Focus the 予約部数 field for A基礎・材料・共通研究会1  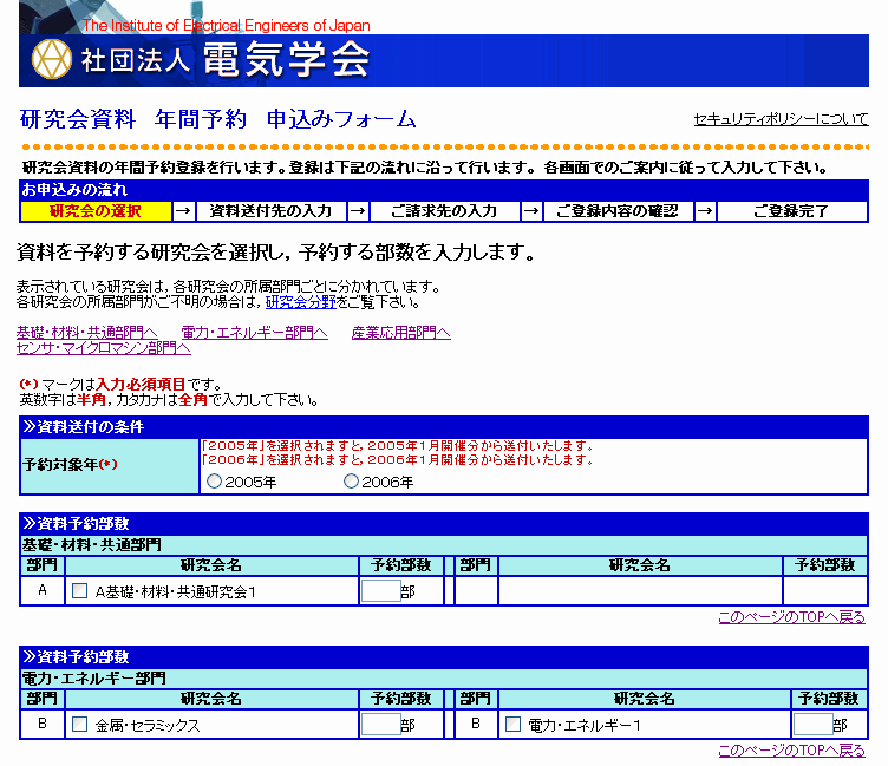tap(380, 591)
